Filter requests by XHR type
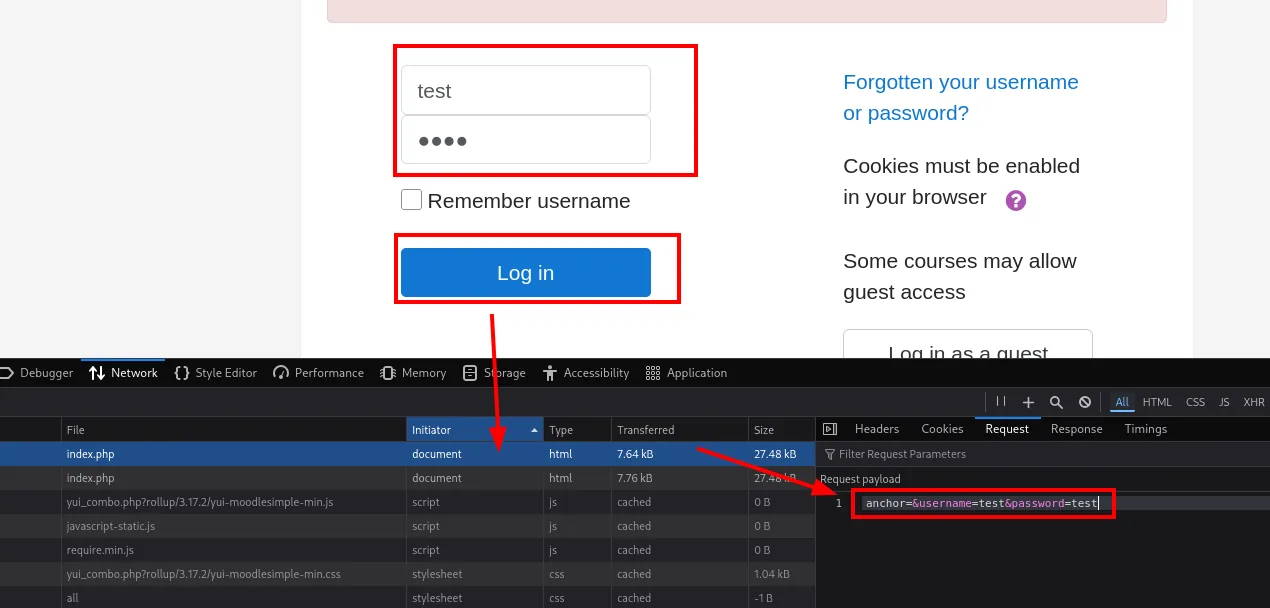Image resolution: width=1270 pixels, height=608 pixels. [x=1254, y=402]
